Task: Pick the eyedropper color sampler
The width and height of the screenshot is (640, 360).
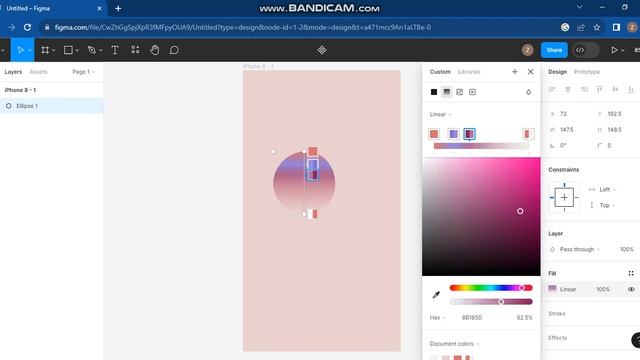Action: [436, 294]
